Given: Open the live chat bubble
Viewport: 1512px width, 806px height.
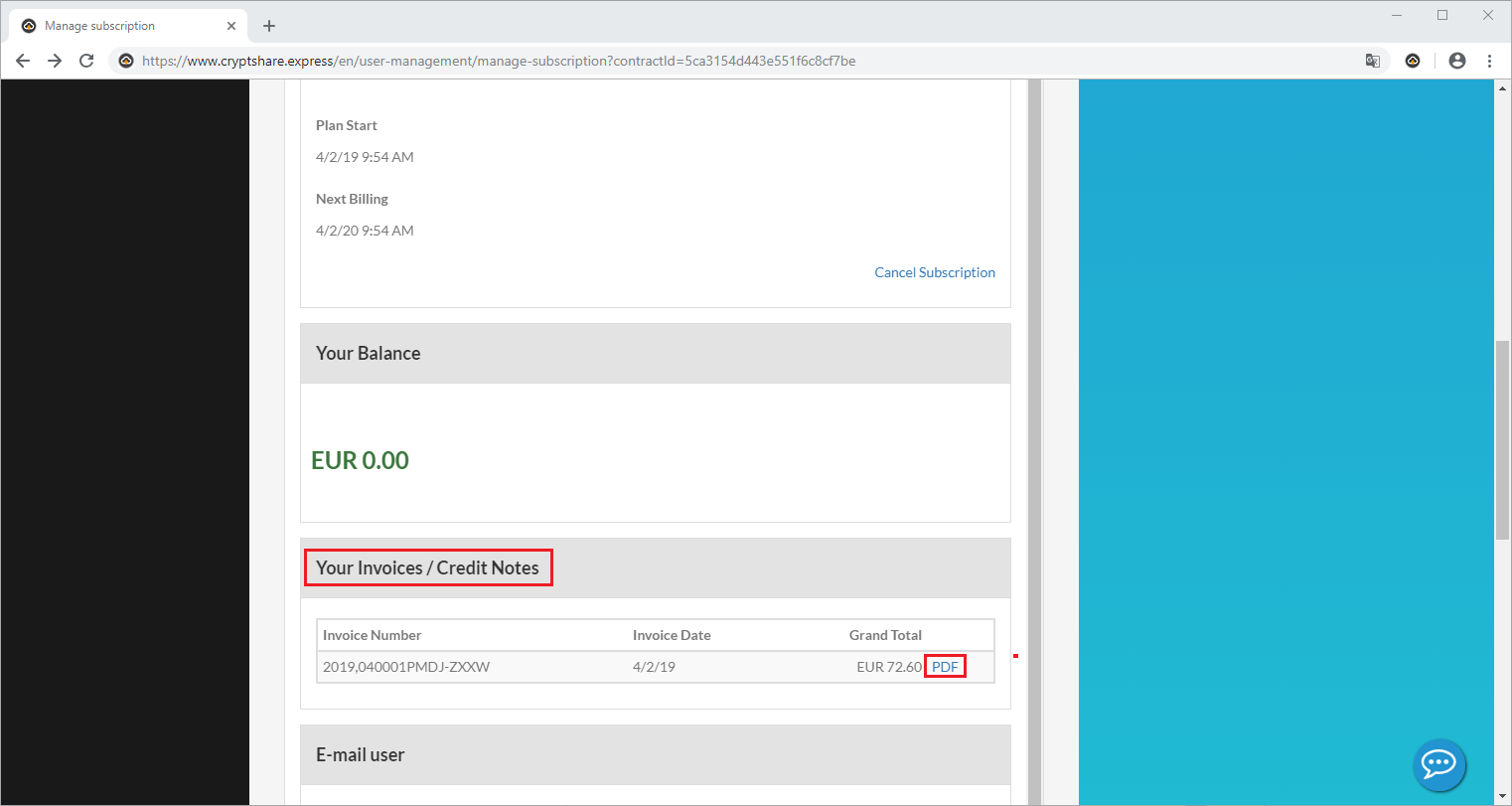Looking at the screenshot, I should coord(1438,763).
